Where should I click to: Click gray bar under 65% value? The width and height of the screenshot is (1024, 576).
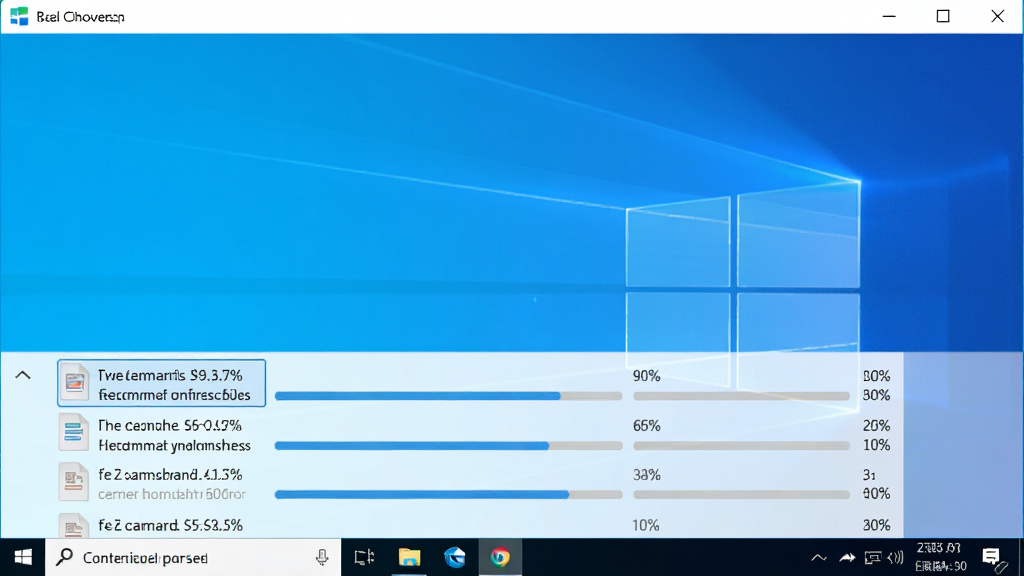[741, 445]
